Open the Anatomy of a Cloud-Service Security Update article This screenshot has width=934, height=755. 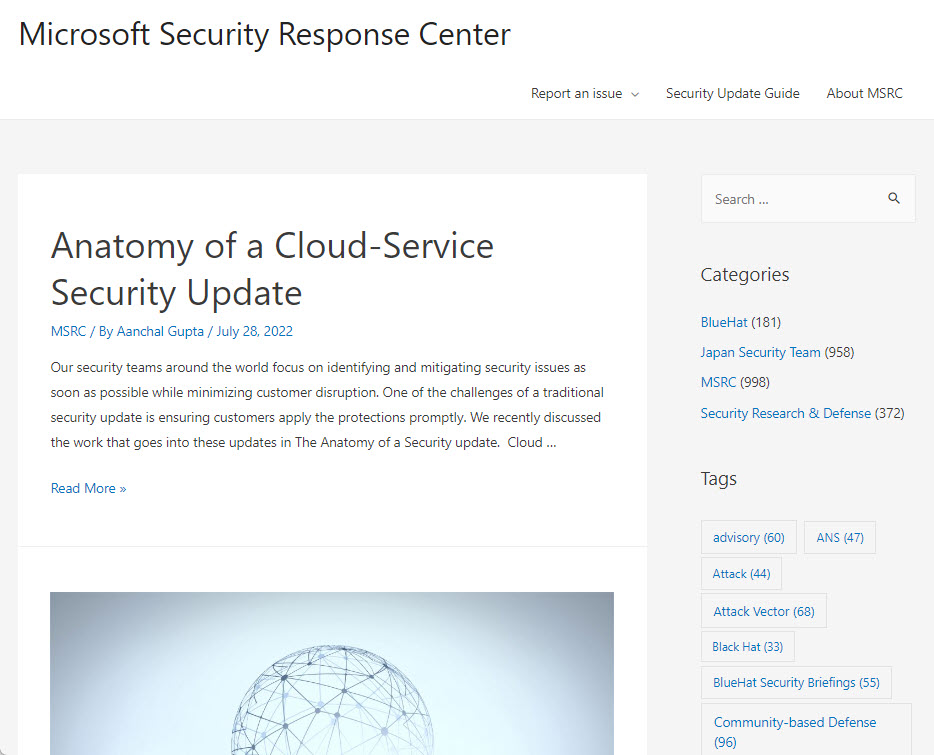click(x=272, y=269)
